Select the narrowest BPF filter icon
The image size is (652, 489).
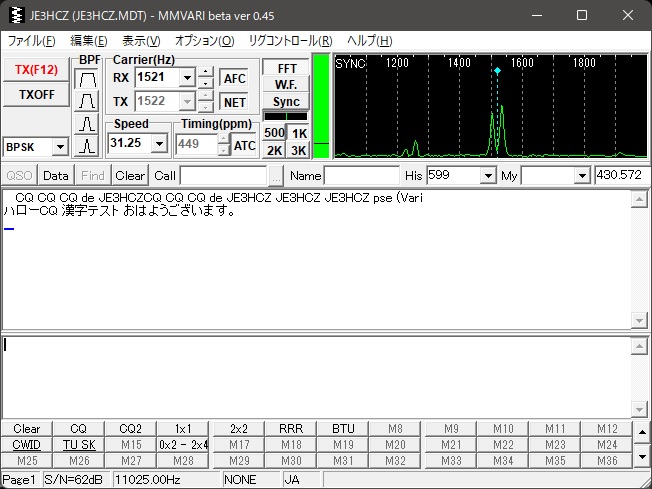88,146
